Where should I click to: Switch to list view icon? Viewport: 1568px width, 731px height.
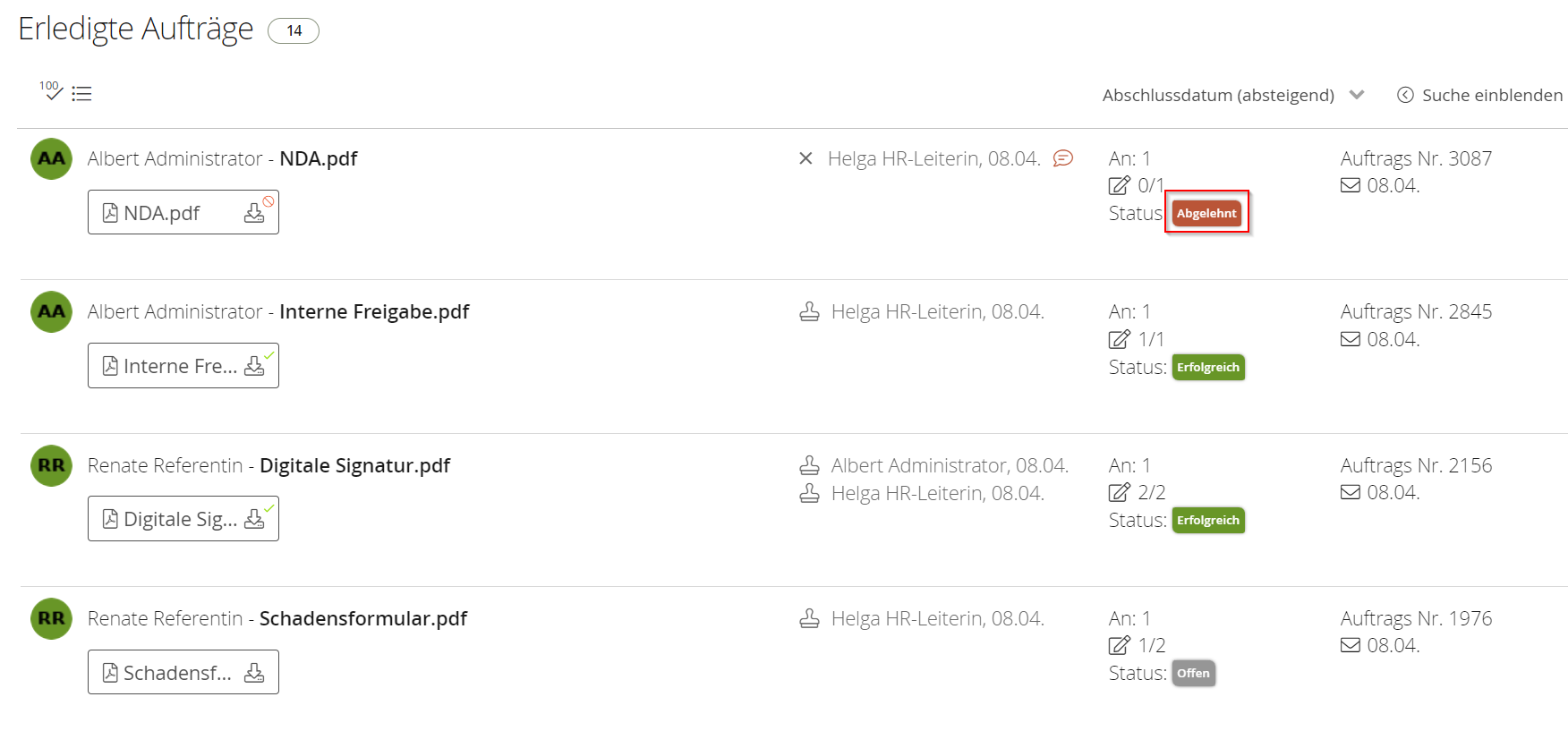pos(81,94)
